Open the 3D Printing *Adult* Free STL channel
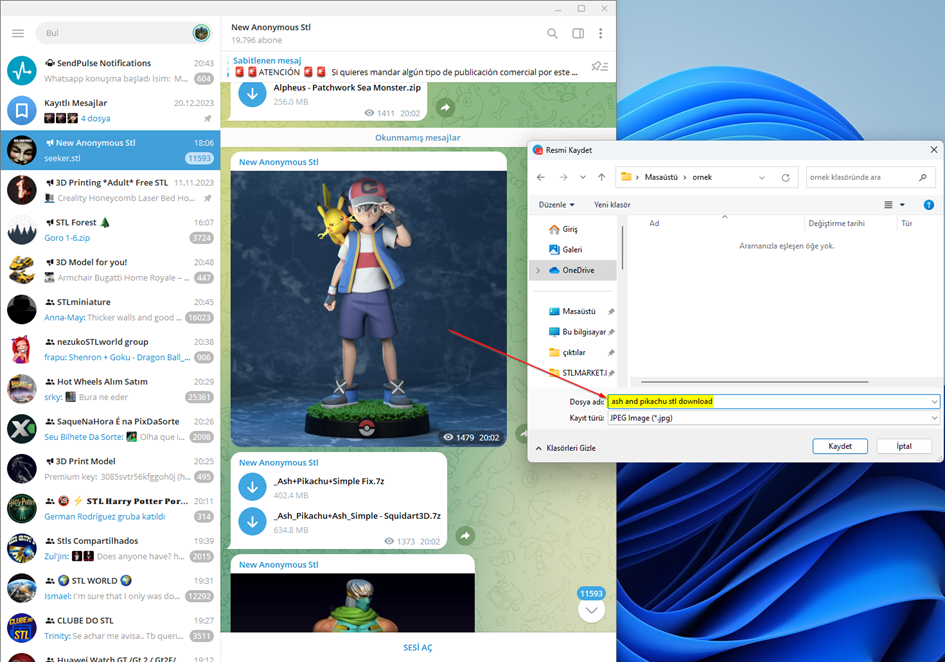 click(110, 190)
